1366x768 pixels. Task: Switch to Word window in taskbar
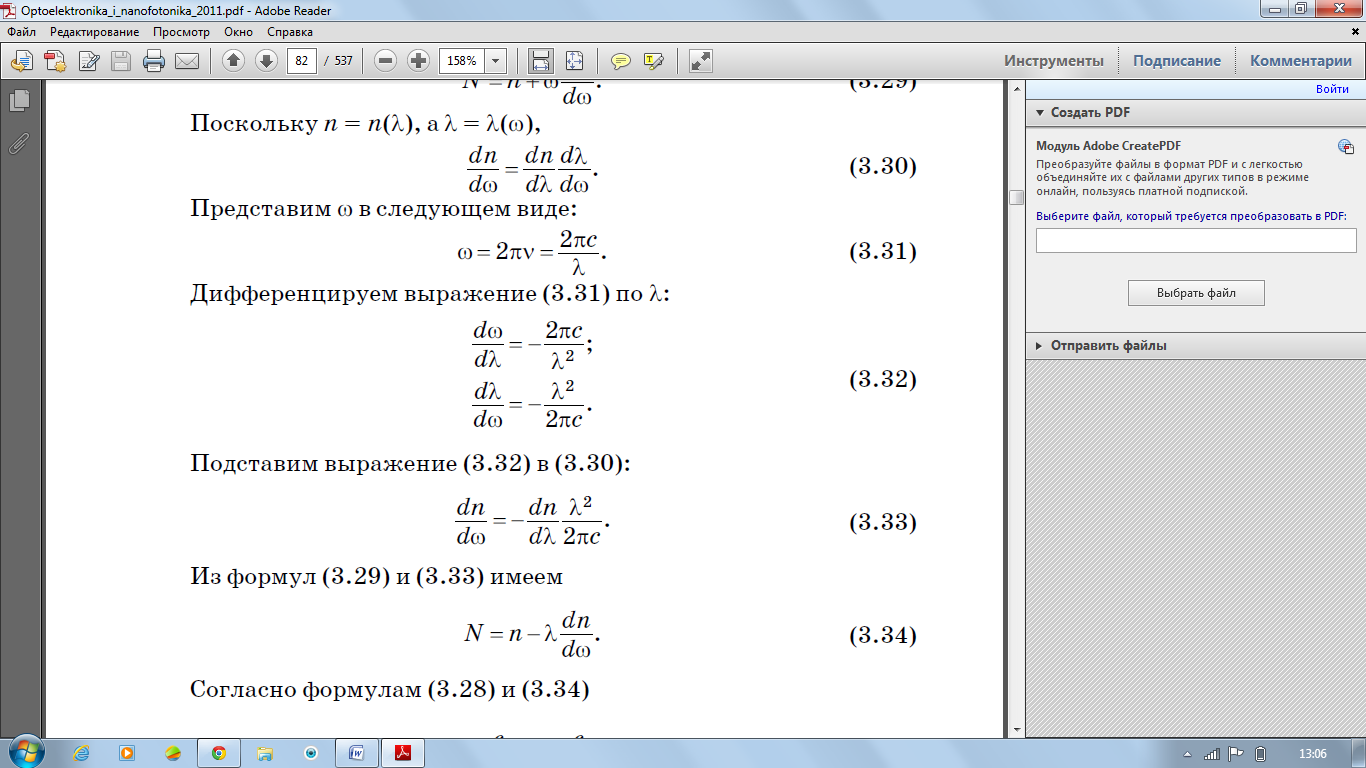point(356,753)
